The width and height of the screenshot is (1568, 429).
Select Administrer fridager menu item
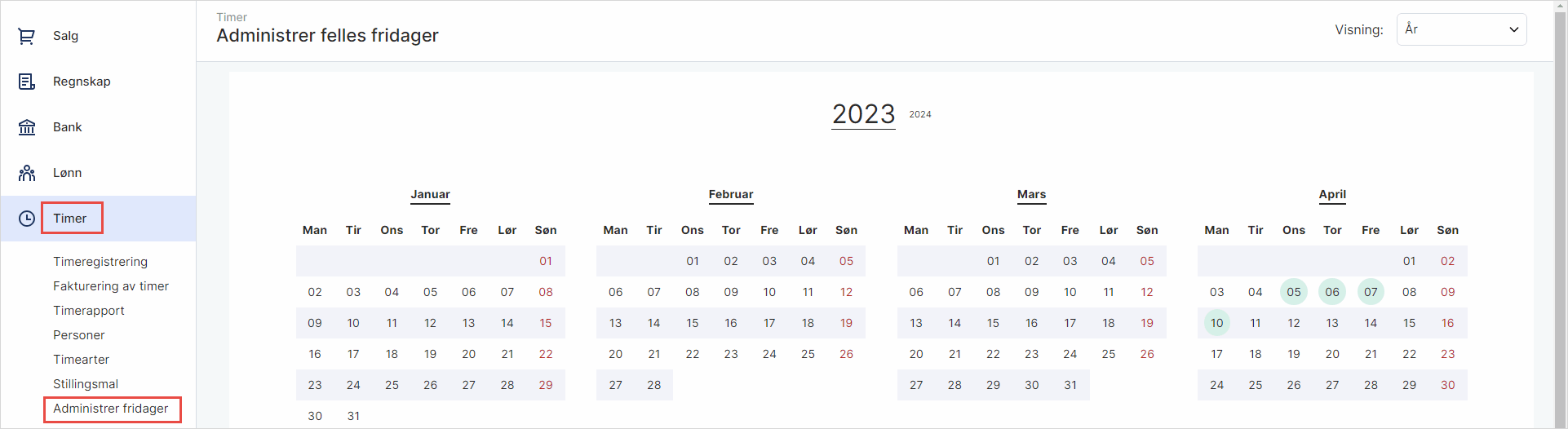click(111, 409)
